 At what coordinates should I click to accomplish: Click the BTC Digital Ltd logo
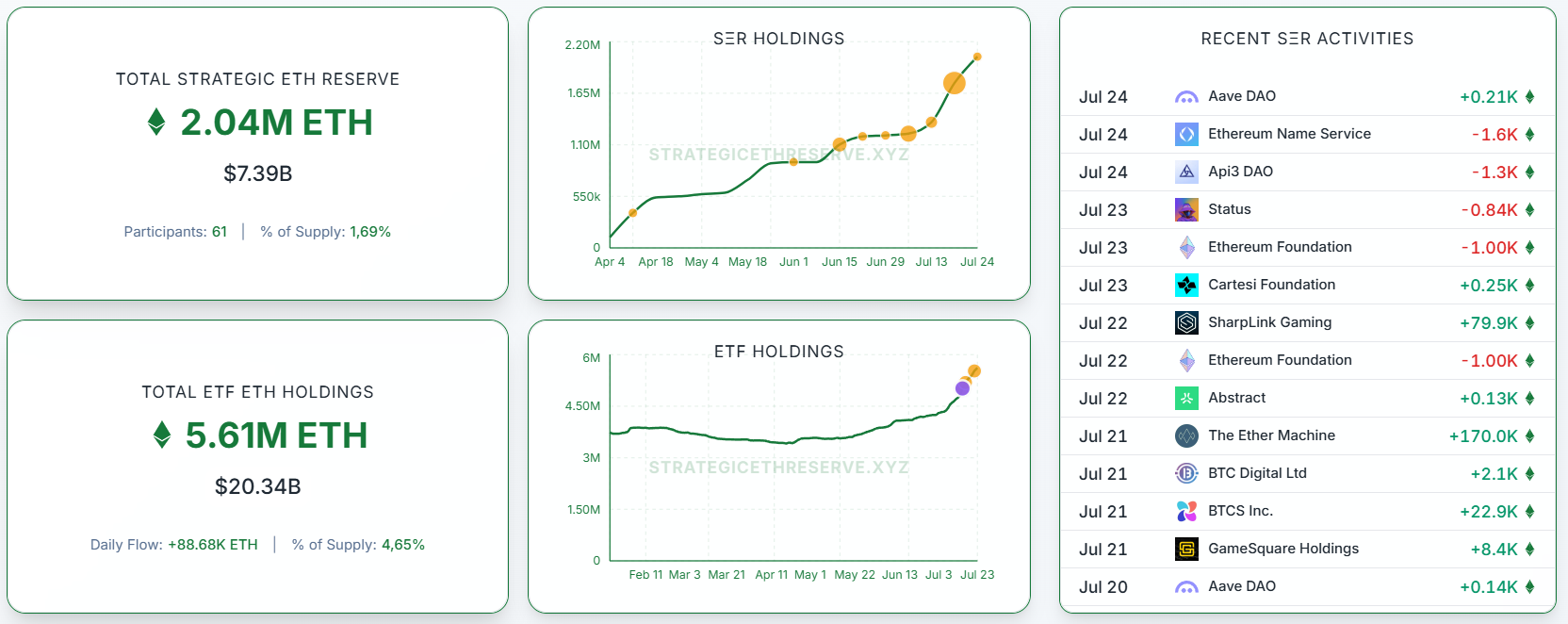pos(1185,473)
